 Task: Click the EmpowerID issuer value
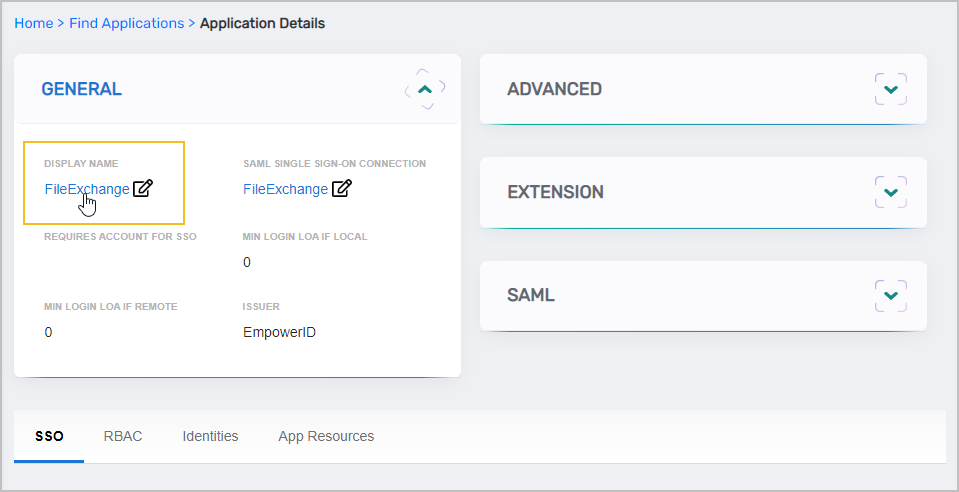[279, 332]
